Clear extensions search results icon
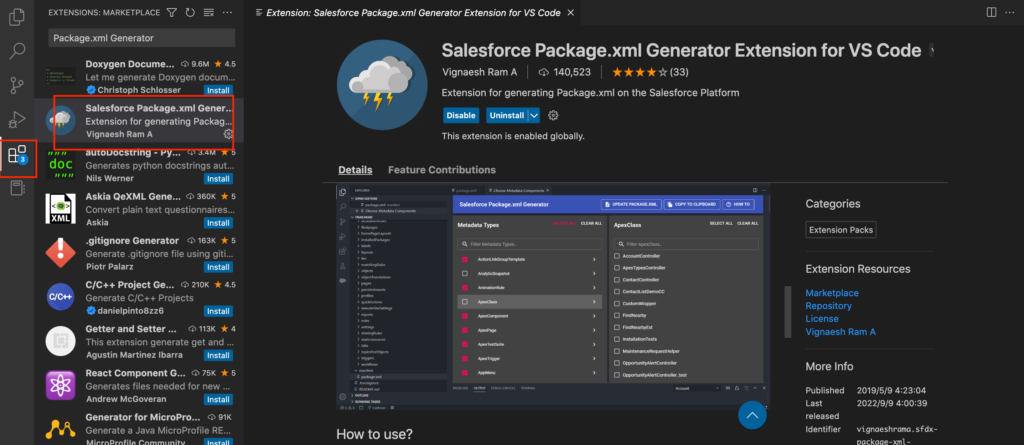This screenshot has height=445, width=1024. click(x=207, y=13)
